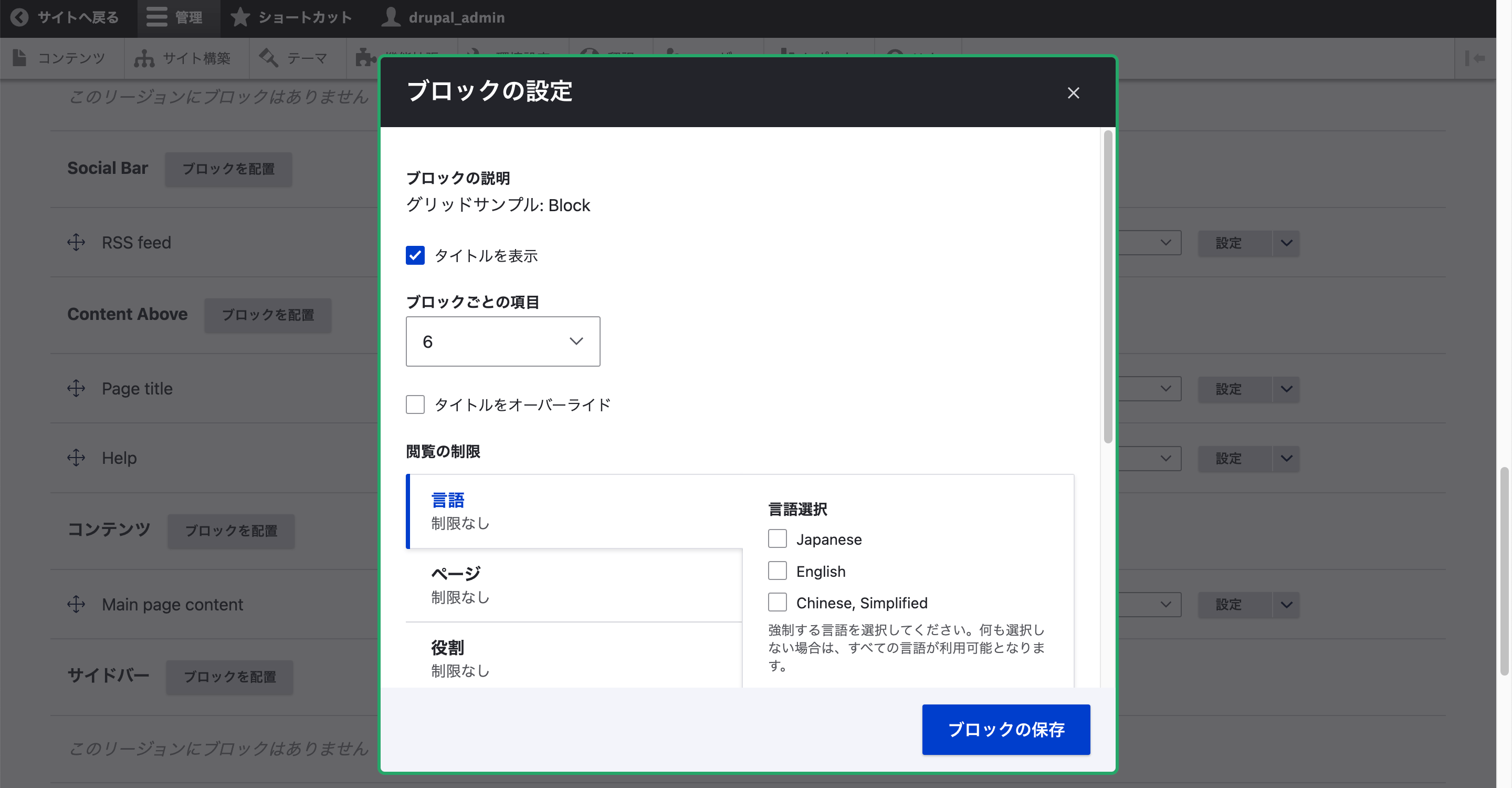Check the Japanese language checkbox
This screenshot has width=1512, height=788.
[778, 538]
